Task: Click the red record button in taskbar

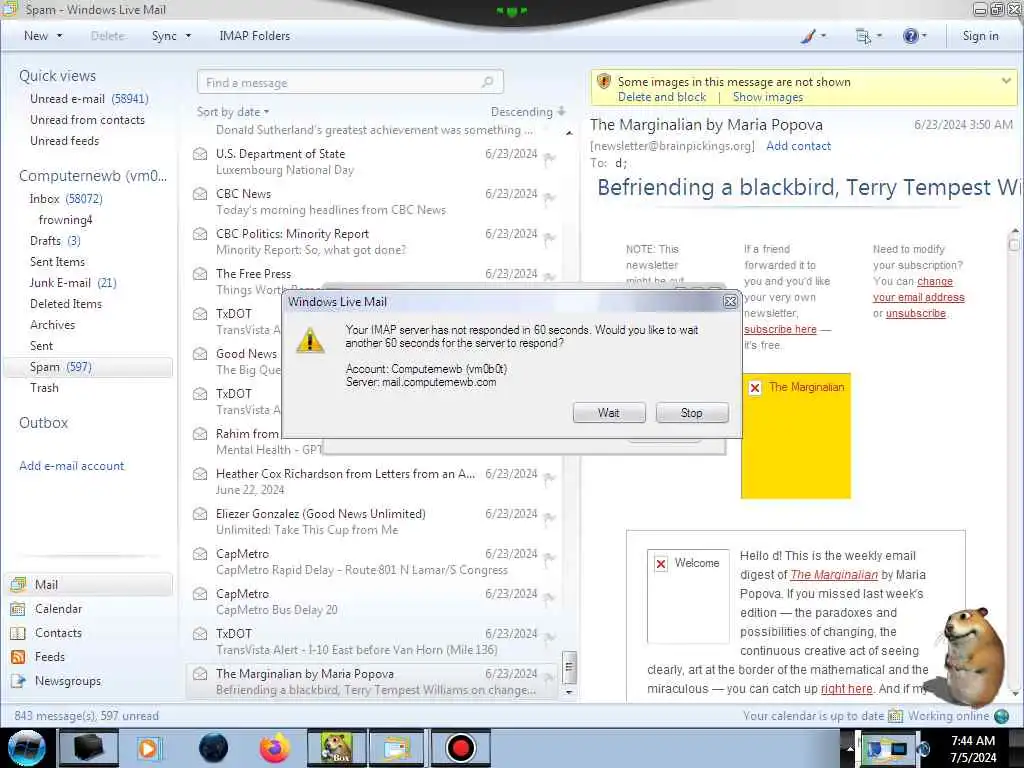Action: [x=460, y=748]
